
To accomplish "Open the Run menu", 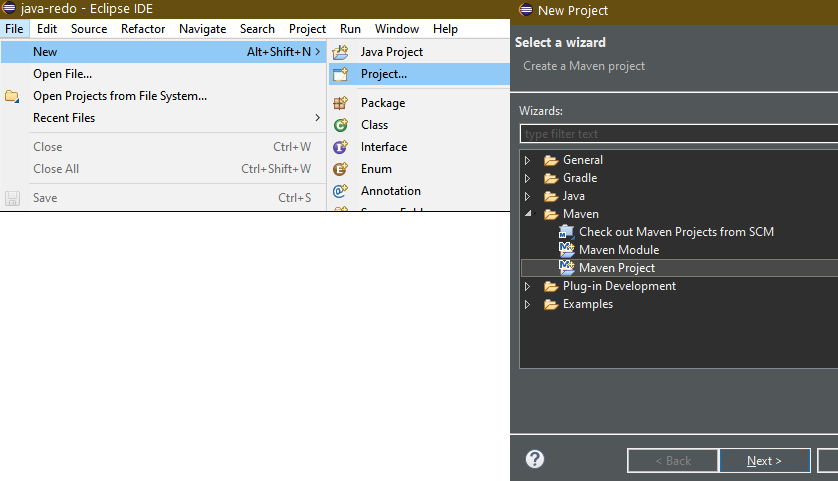I will click(x=350, y=29).
